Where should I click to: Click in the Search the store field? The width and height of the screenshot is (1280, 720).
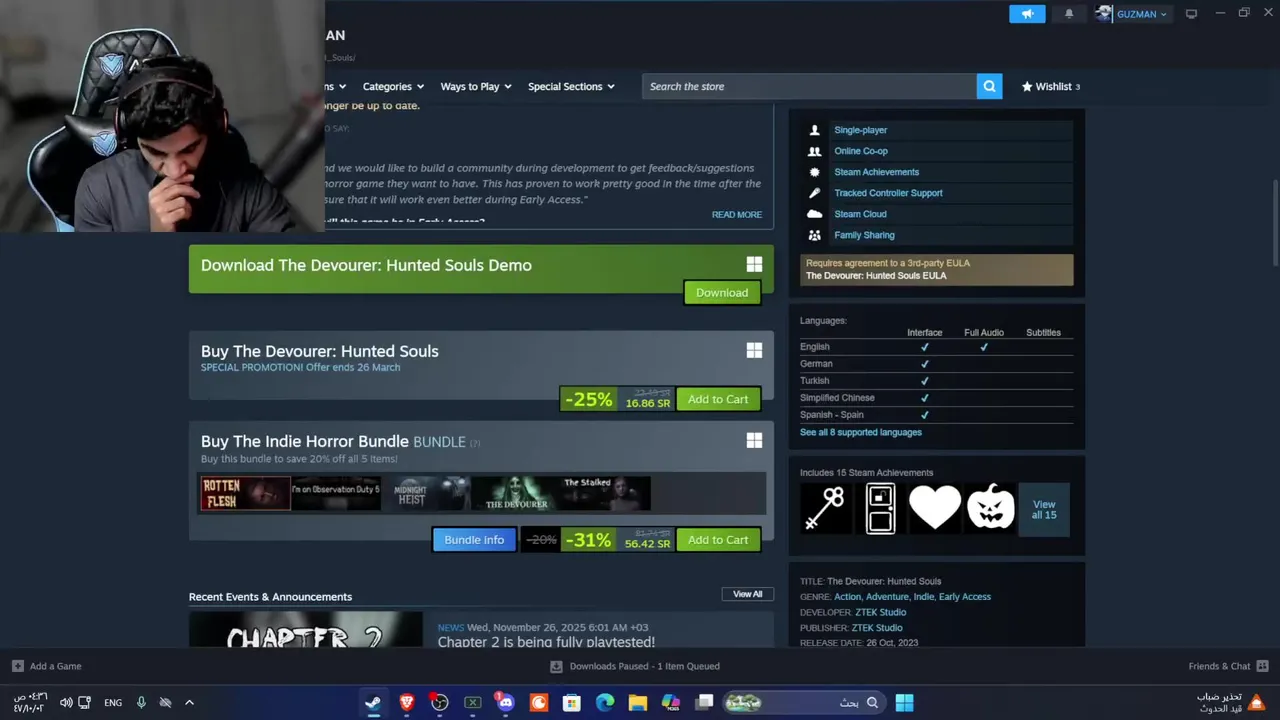[x=809, y=86]
